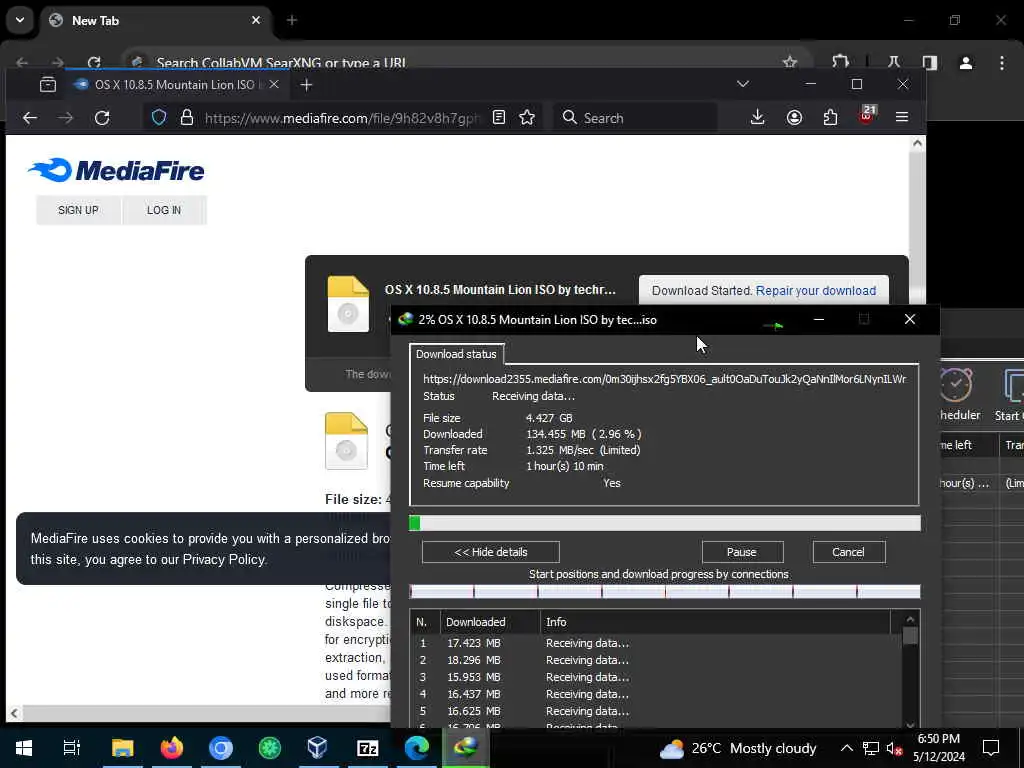
Task: Click the Firefox Search box
Action: (637, 118)
